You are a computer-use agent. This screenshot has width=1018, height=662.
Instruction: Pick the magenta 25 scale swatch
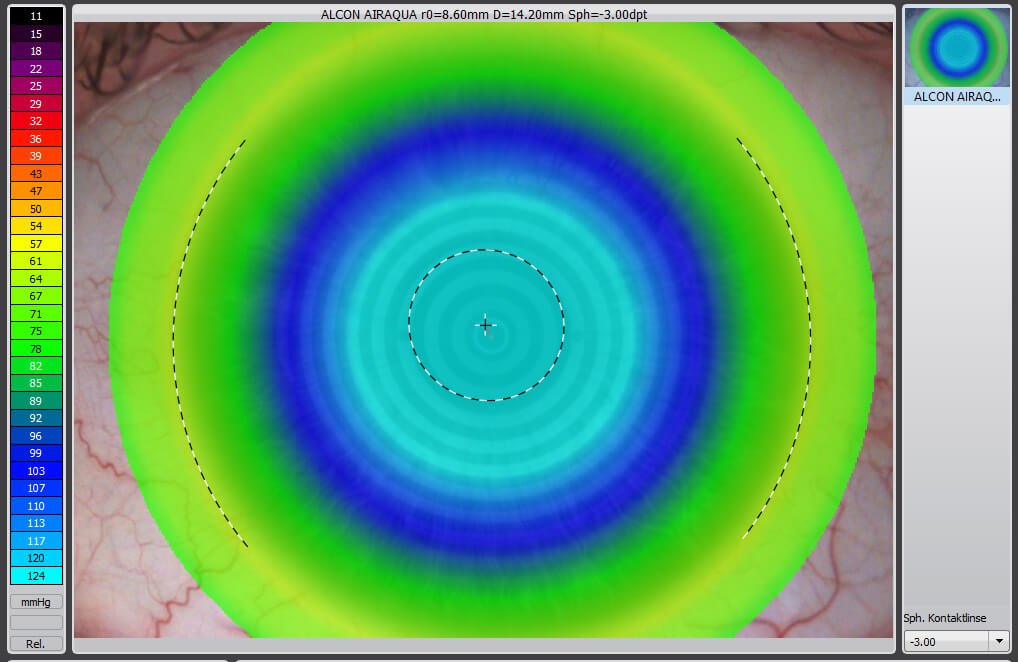36,87
